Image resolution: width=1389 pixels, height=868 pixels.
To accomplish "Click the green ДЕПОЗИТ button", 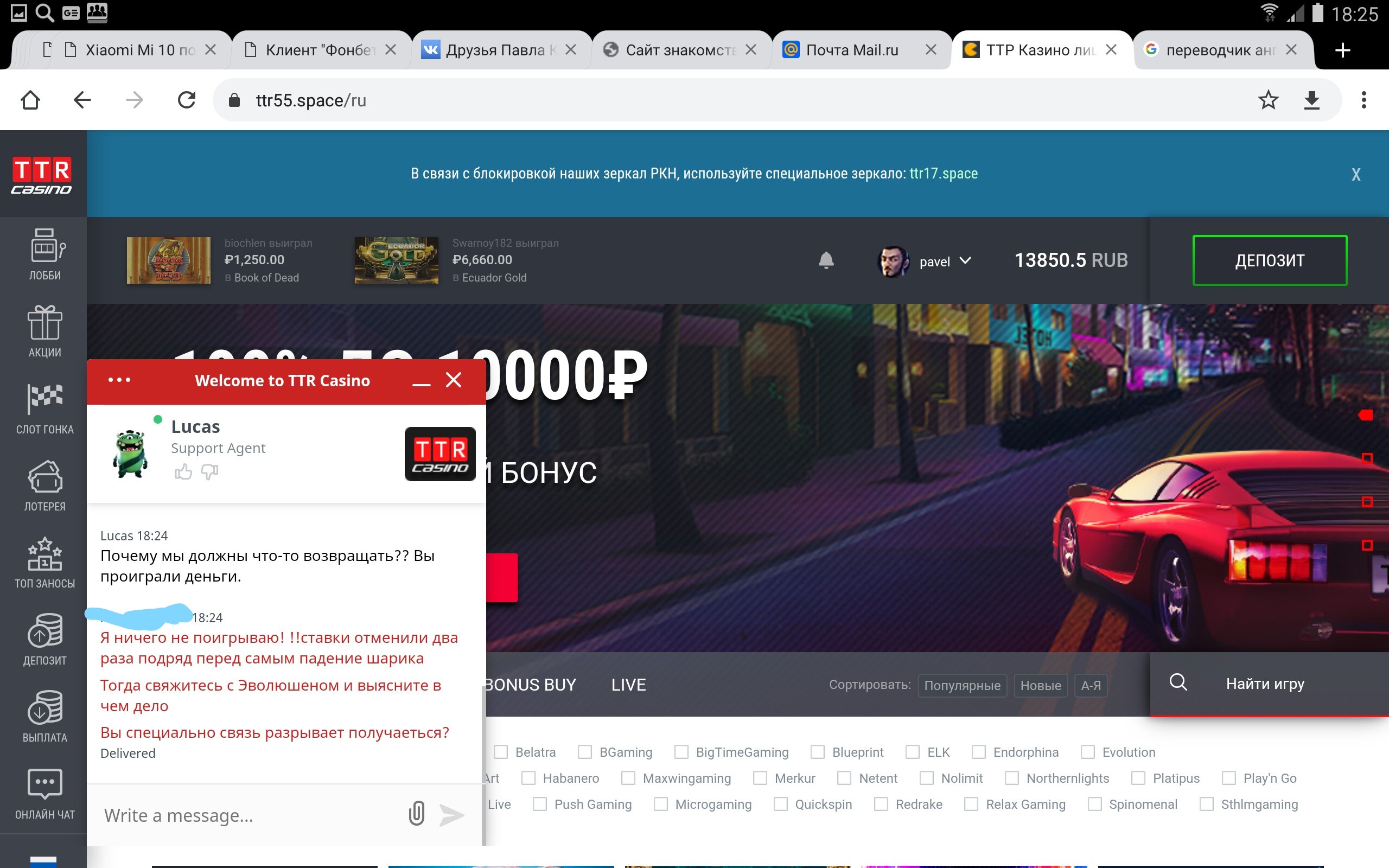I will pyautogui.click(x=1269, y=260).
